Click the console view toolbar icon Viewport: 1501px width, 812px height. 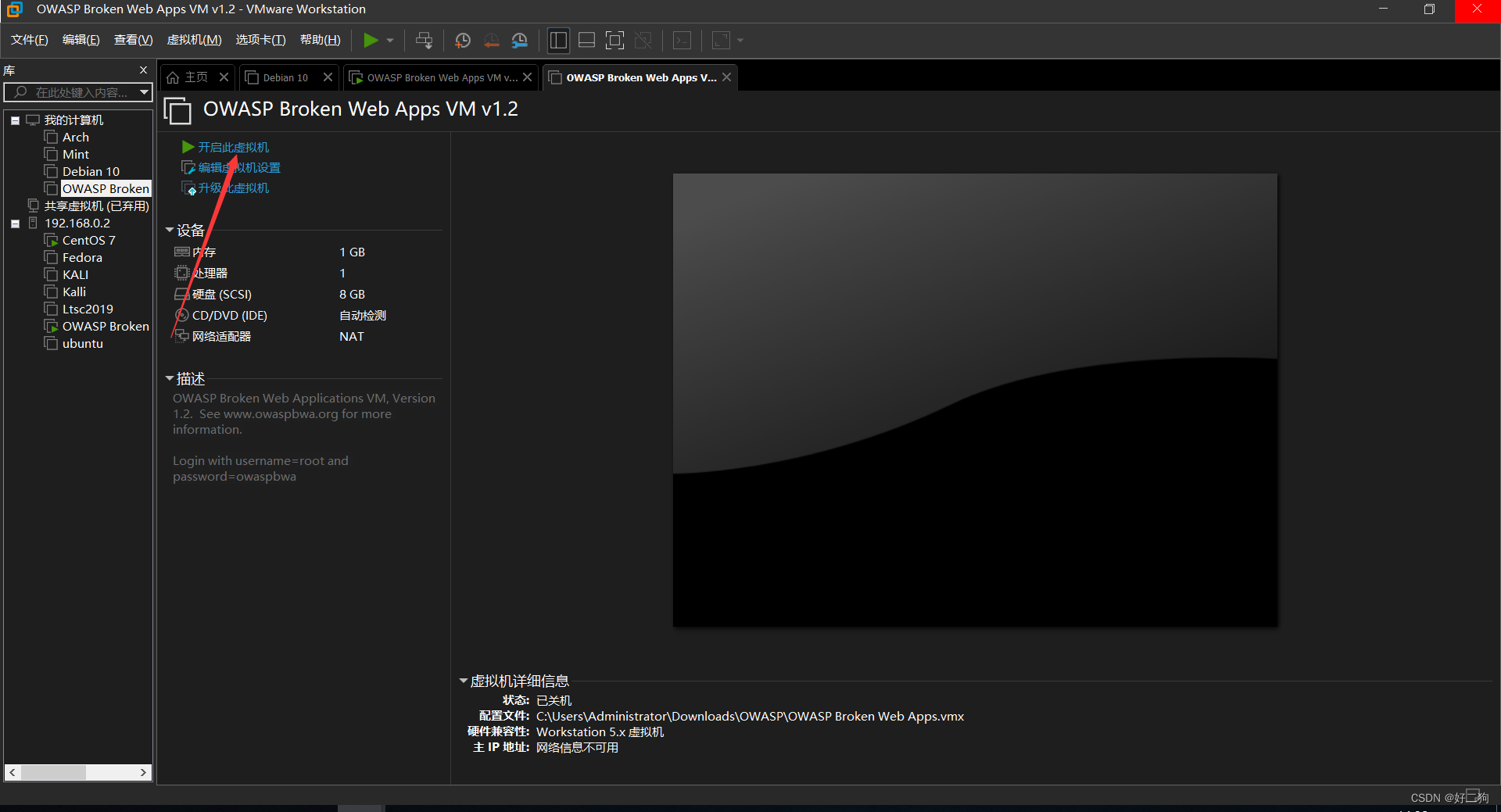[682, 41]
